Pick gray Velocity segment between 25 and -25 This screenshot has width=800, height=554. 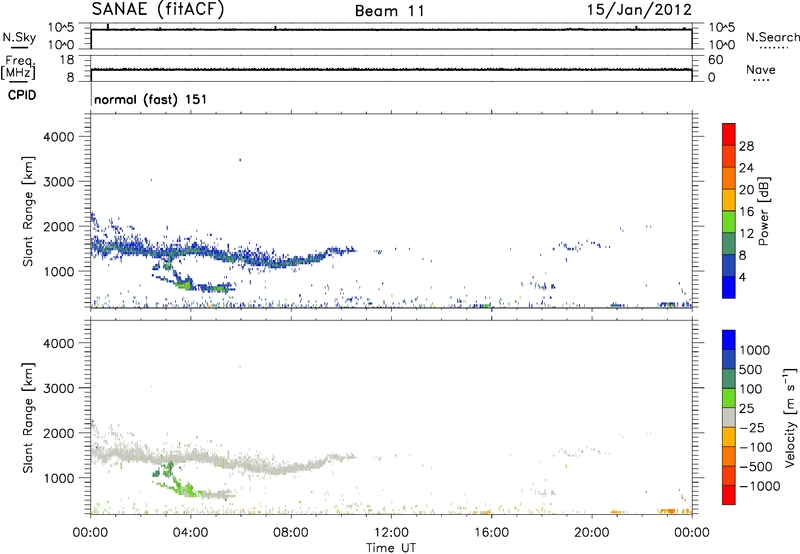[729, 417]
